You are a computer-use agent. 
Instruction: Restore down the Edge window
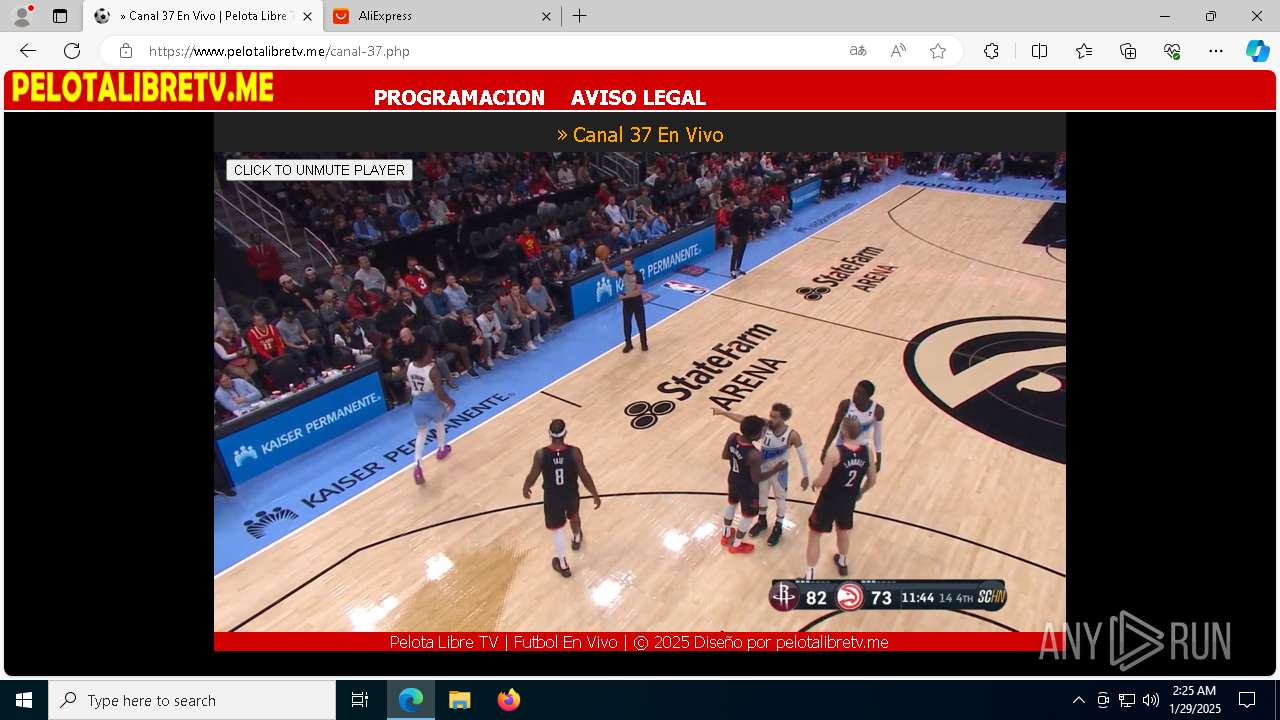pos(1211,16)
